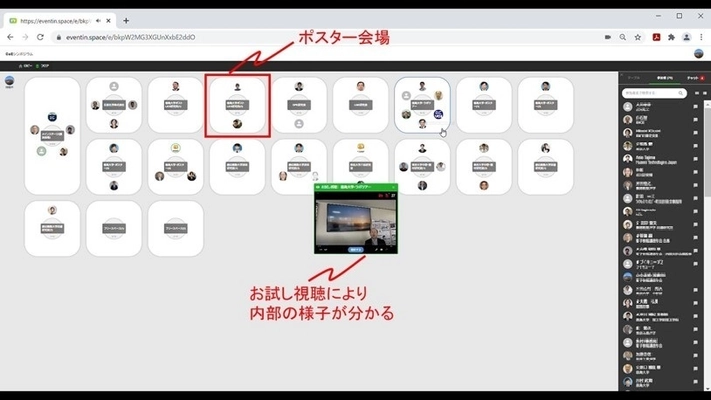The height and width of the screenshot is (400, 711).
Task: Open the zoom magnifier icon in address bar
Action: click(623, 37)
